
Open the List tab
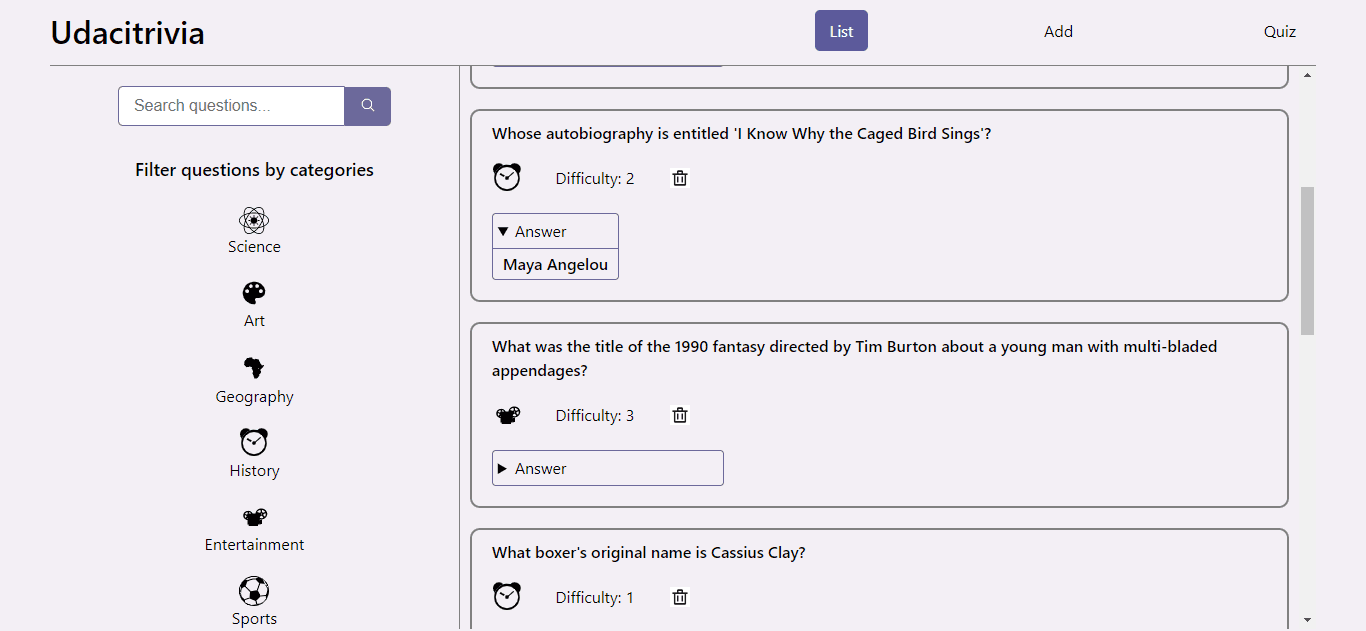(x=841, y=31)
